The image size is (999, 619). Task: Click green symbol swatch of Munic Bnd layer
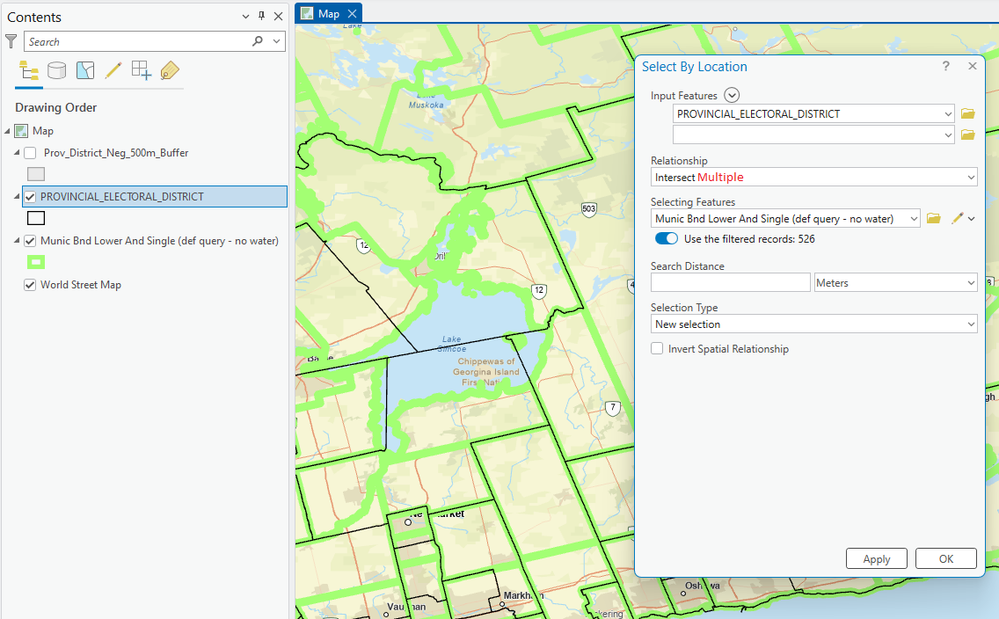36,262
